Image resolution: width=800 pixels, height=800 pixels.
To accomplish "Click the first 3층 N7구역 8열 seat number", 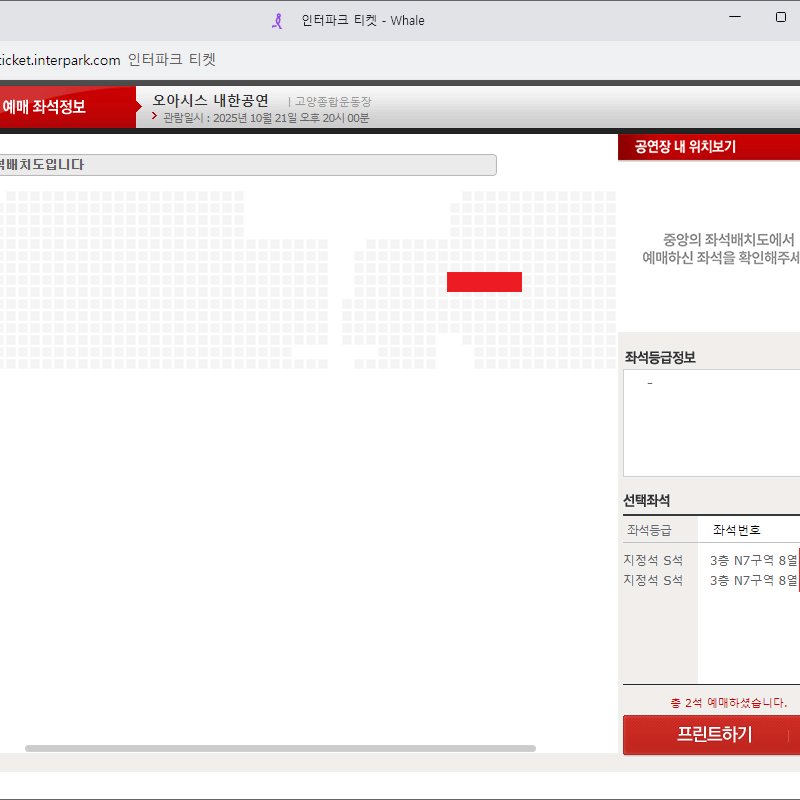I will point(754,560).
